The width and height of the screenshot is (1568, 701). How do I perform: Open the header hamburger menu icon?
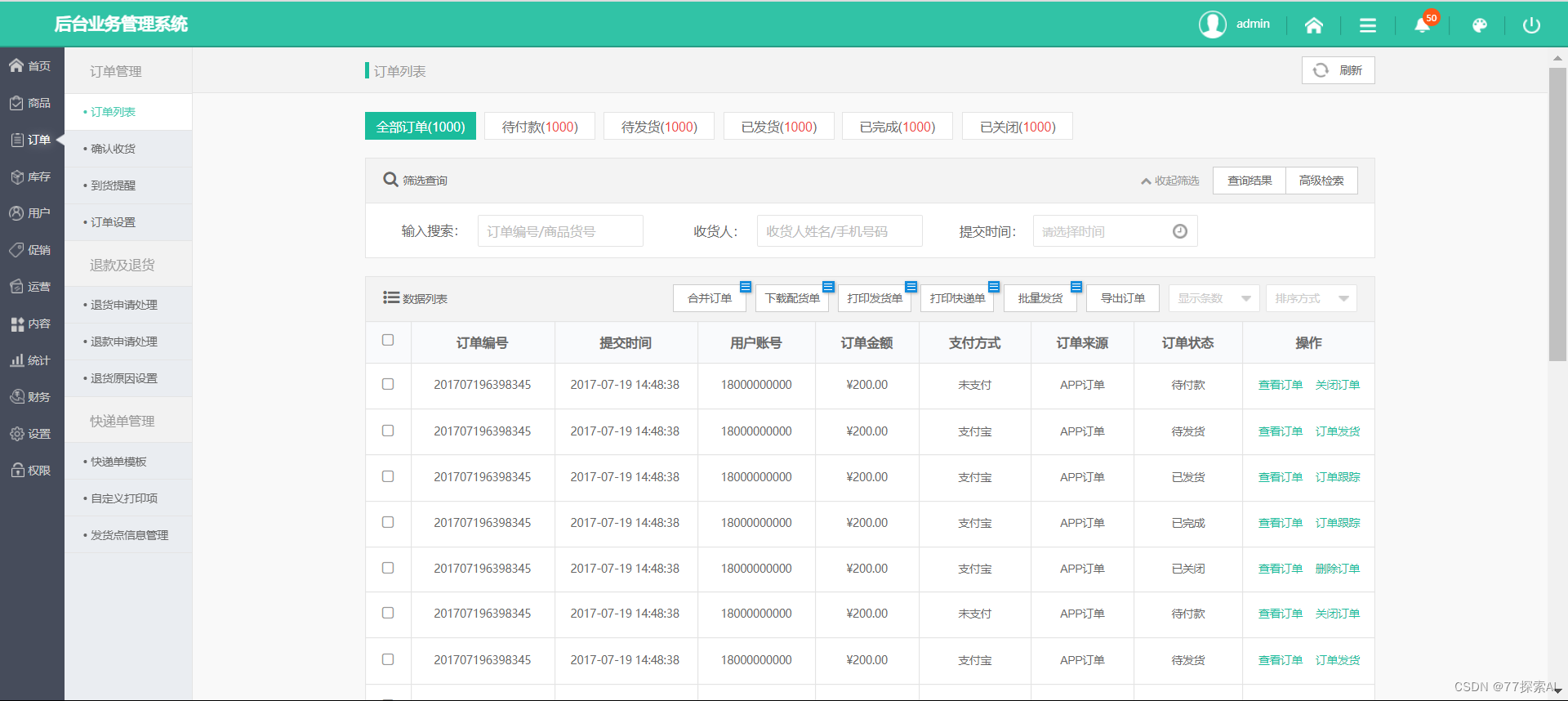1368,25
